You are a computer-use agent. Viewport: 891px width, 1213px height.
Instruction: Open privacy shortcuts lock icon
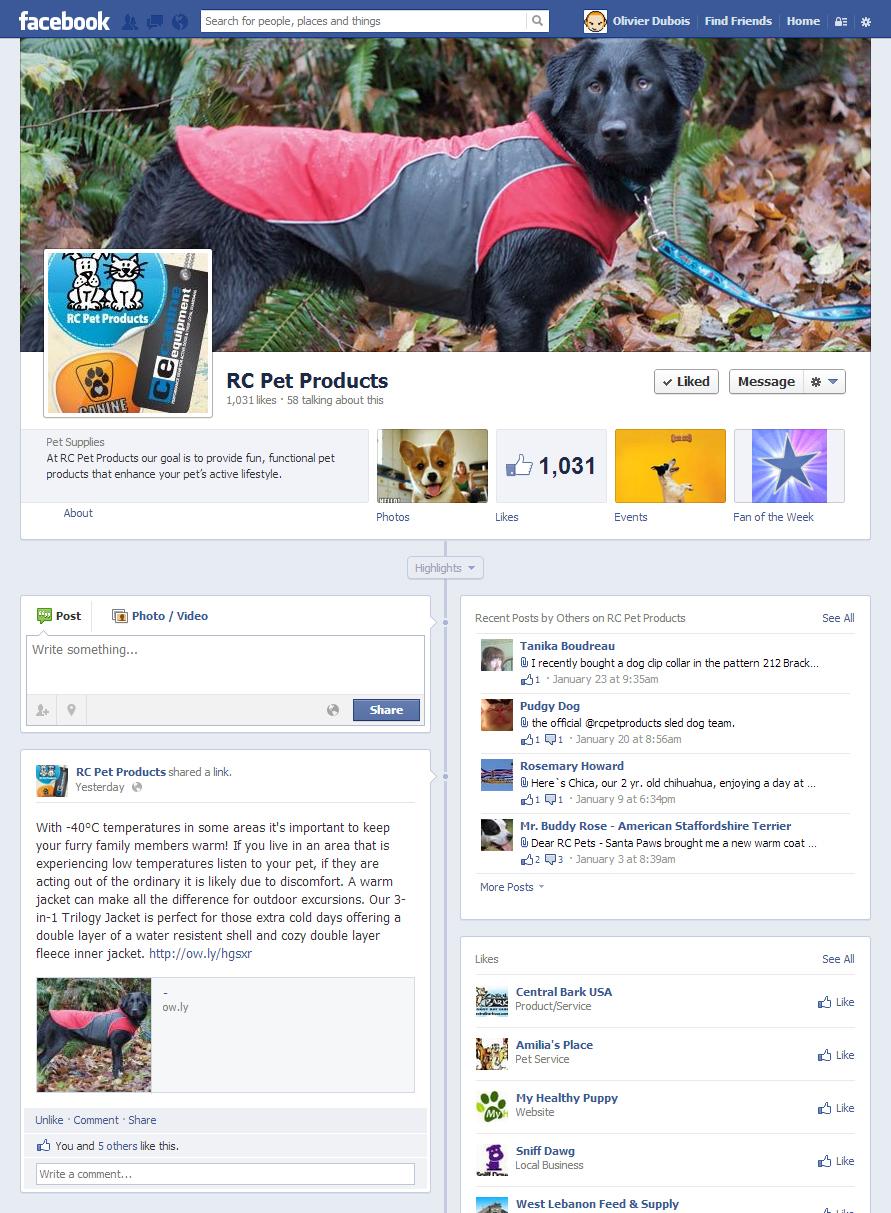tap(841, 21)
